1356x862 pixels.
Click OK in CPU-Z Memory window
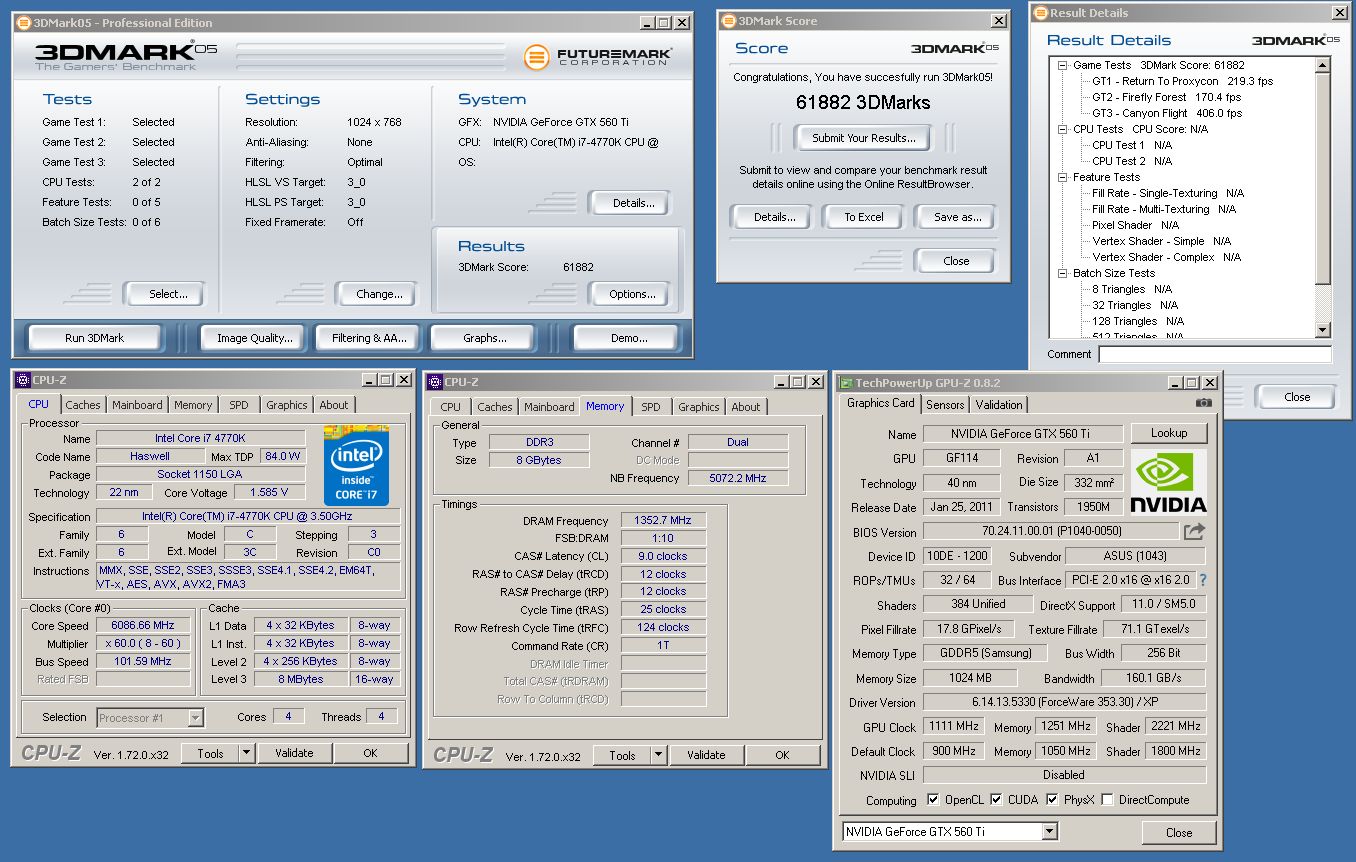[782, 756]
